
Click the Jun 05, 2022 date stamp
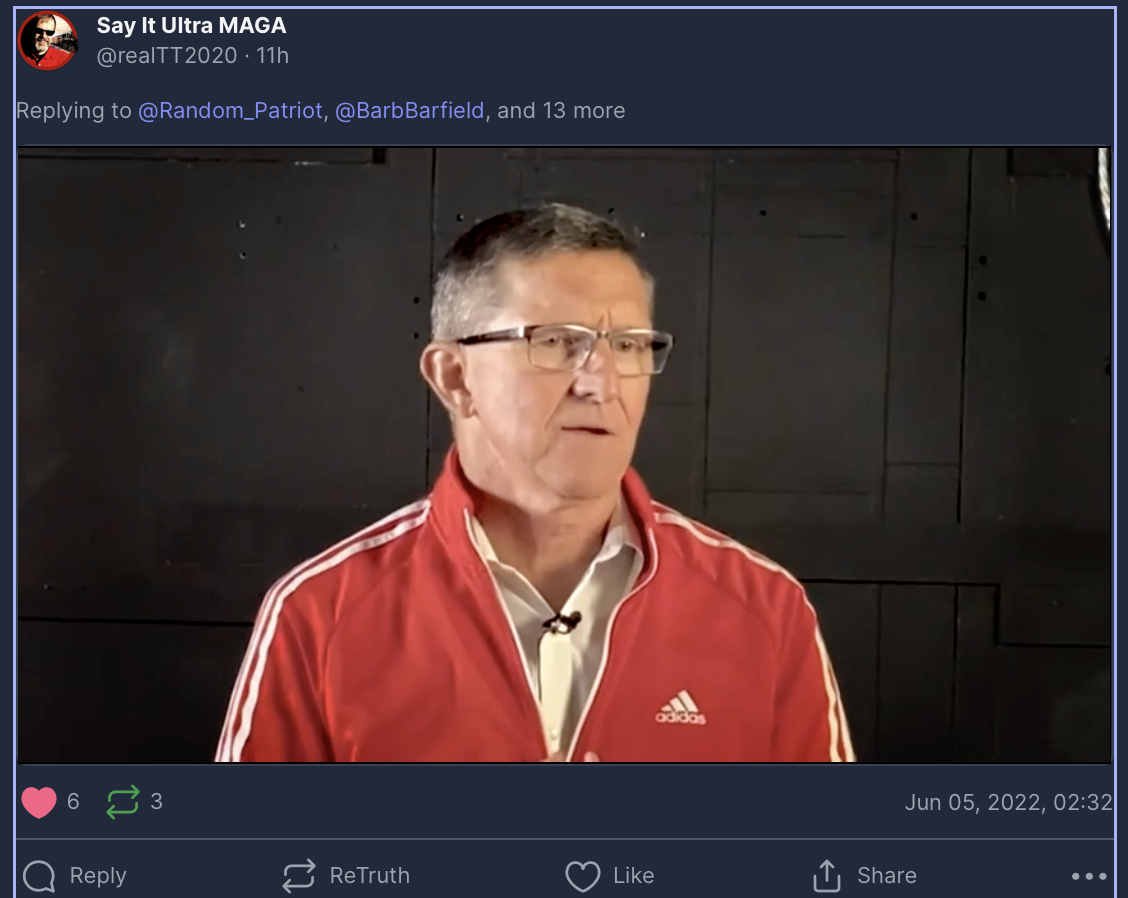[x=1009, y=802]
